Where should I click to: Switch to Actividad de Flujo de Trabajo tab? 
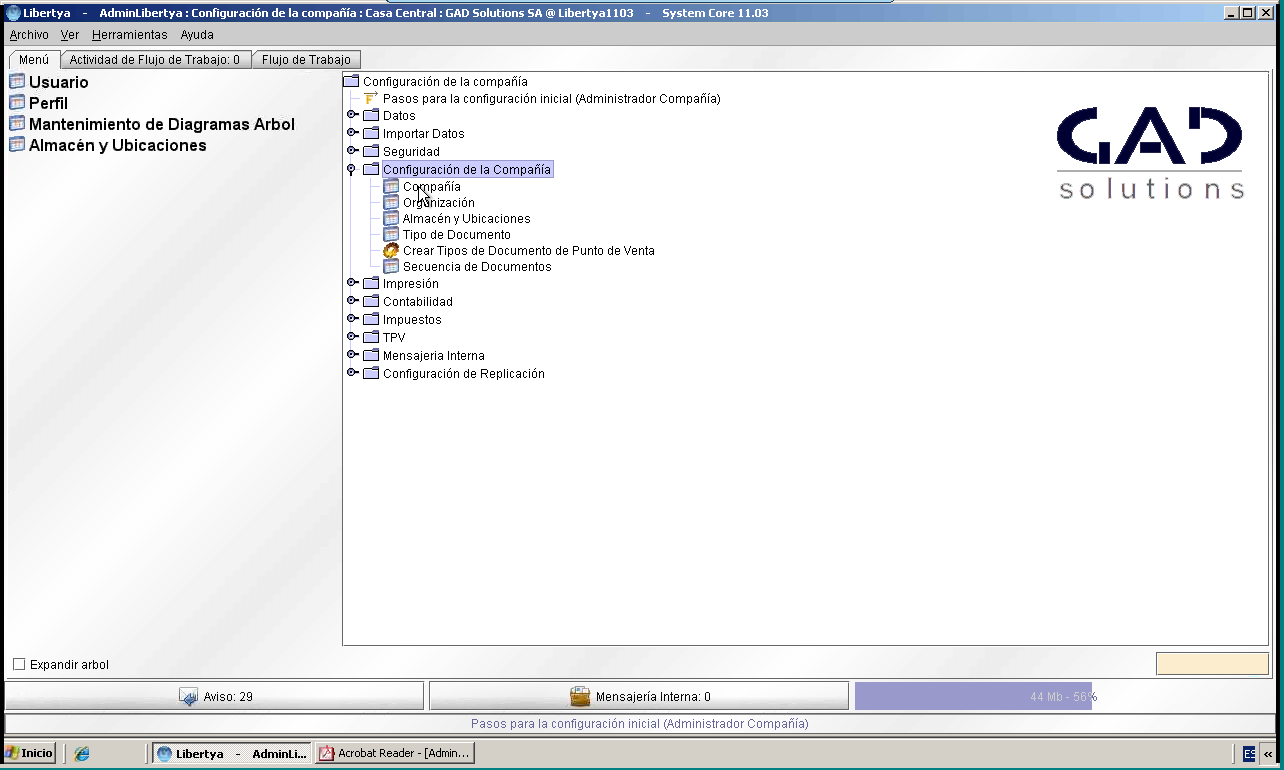point(155,60)
